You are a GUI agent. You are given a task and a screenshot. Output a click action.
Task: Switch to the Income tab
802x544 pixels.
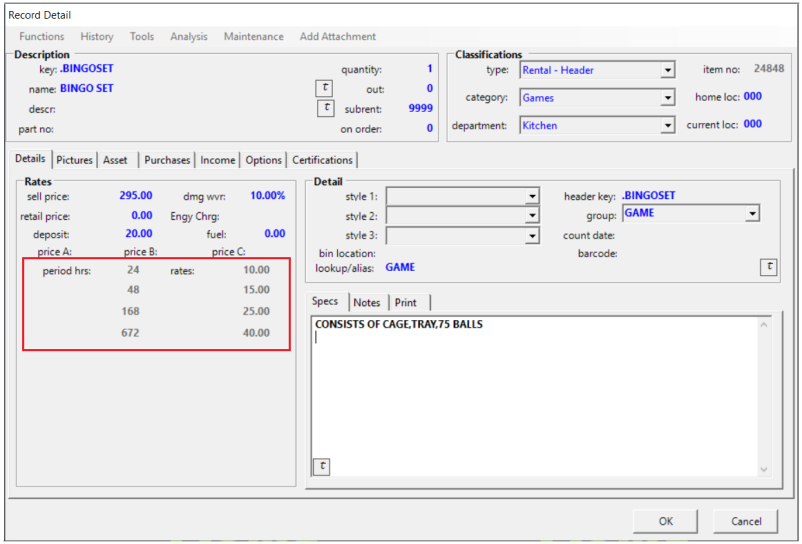(x=217, y=160)
